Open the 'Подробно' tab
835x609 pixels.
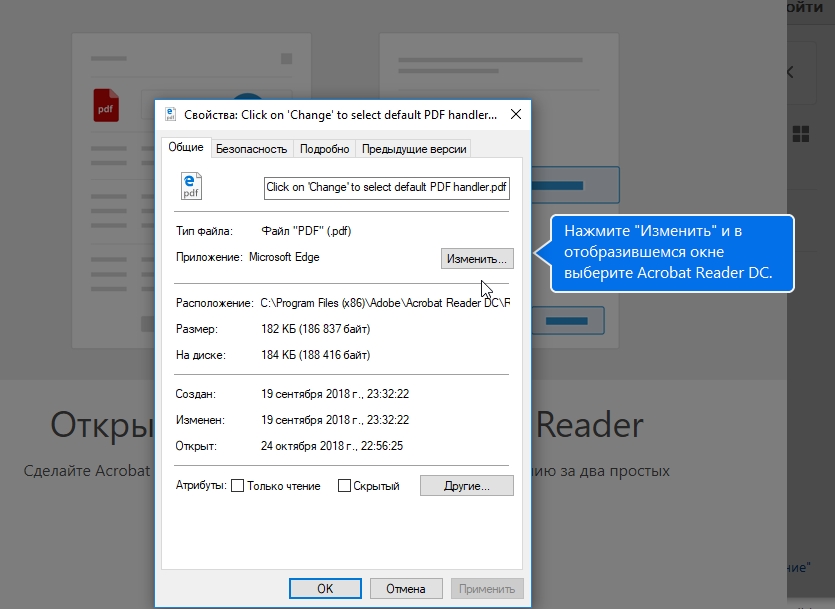pos(324,149)
